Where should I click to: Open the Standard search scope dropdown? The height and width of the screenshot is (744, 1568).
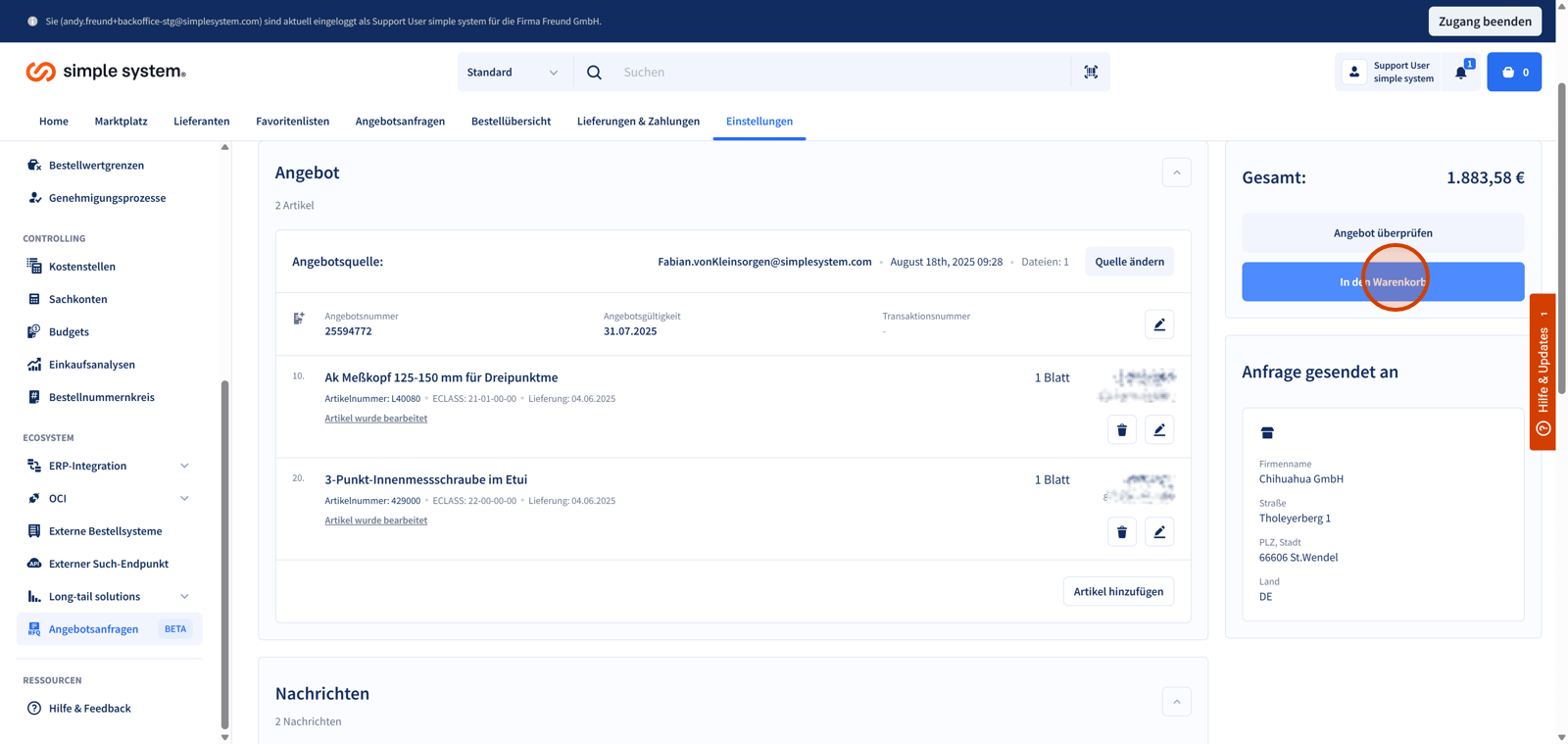coord(513,72)
